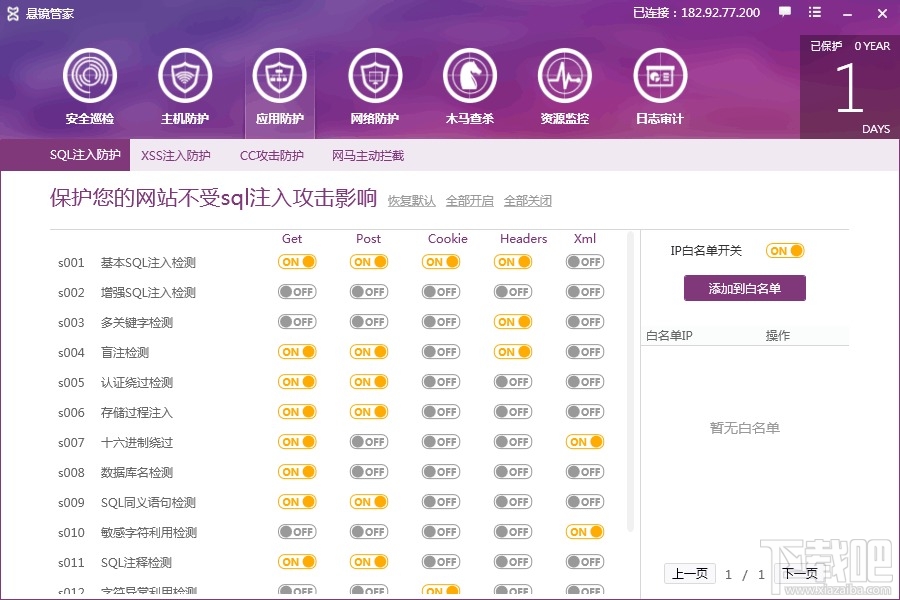
Task: Disable s009 SQL同义语句检测 Post toggle
Action: coord(369,502)
